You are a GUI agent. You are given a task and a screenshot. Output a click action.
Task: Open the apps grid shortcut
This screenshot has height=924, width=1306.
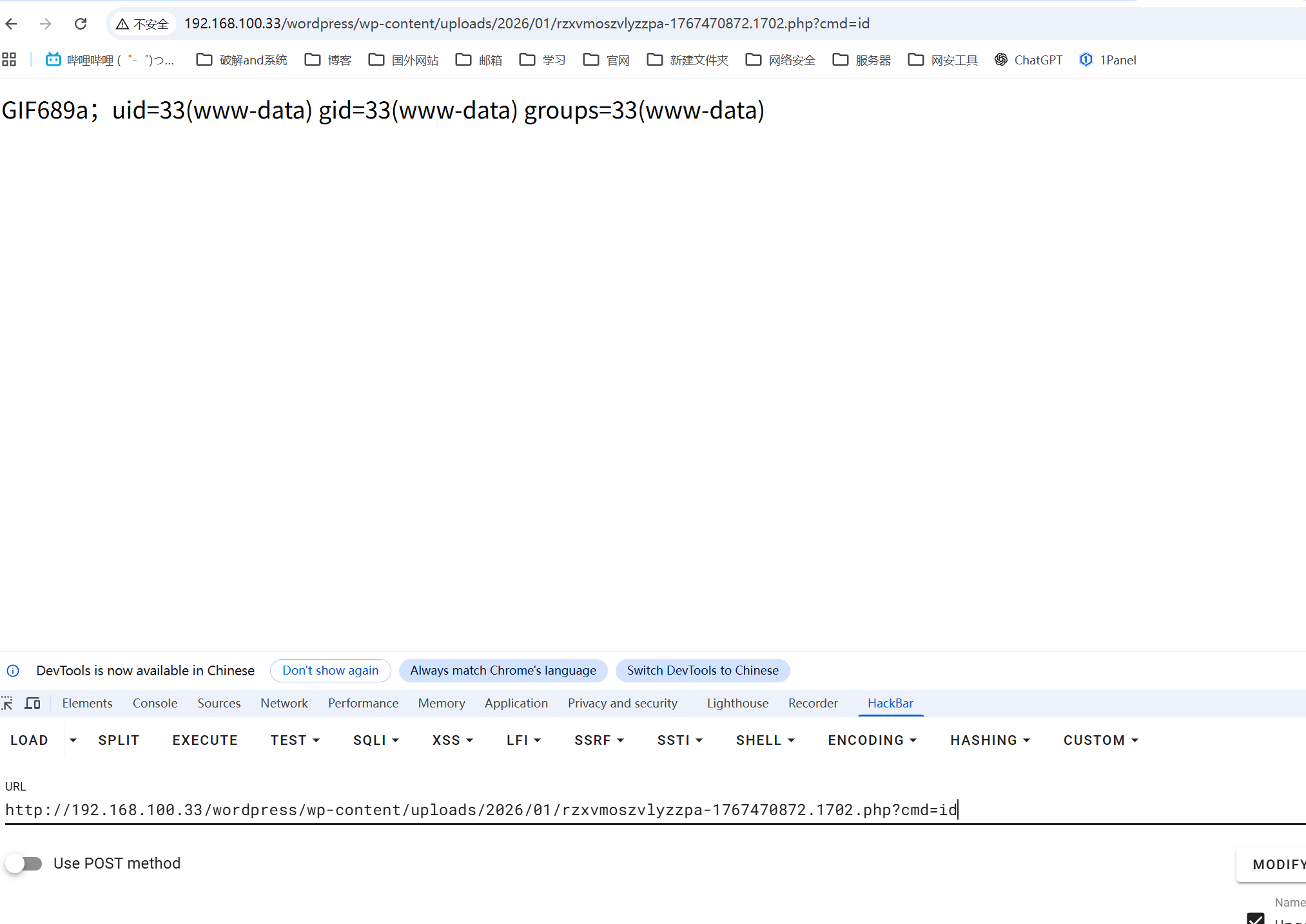(9, 60)
